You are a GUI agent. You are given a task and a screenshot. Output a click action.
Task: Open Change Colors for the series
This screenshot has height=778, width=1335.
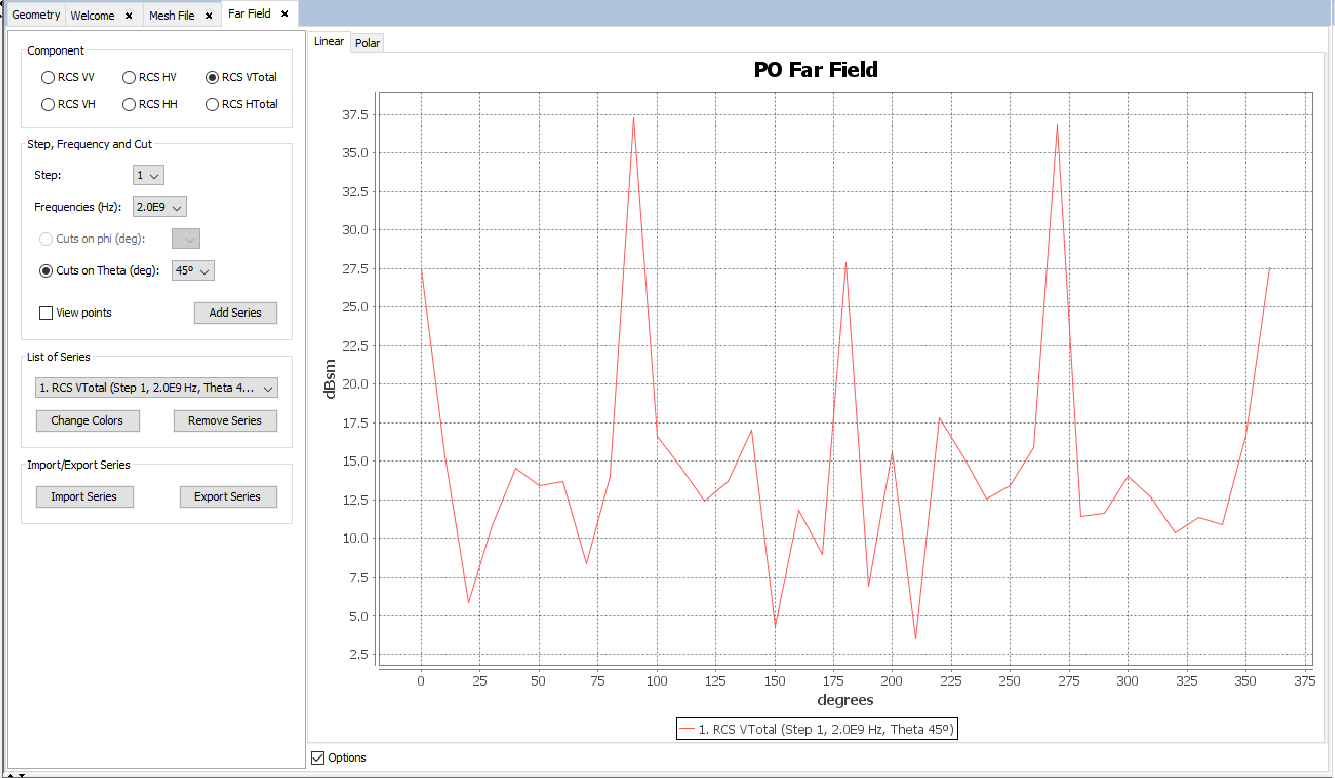click(x=87, y=421)
